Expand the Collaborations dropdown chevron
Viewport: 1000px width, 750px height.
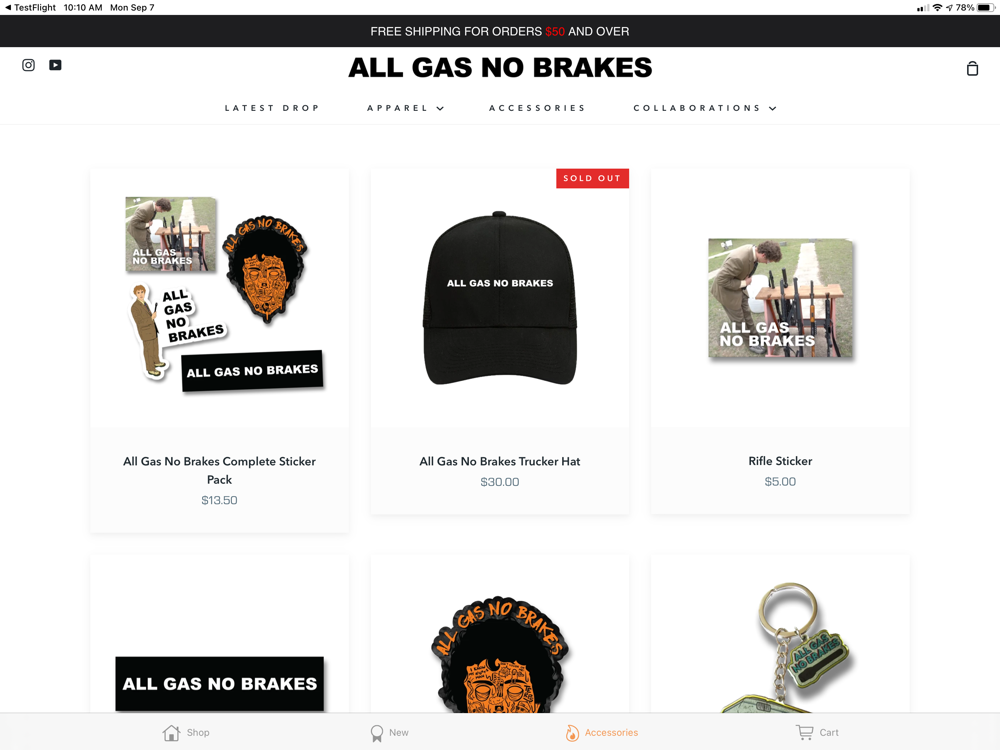coord(772,108)
